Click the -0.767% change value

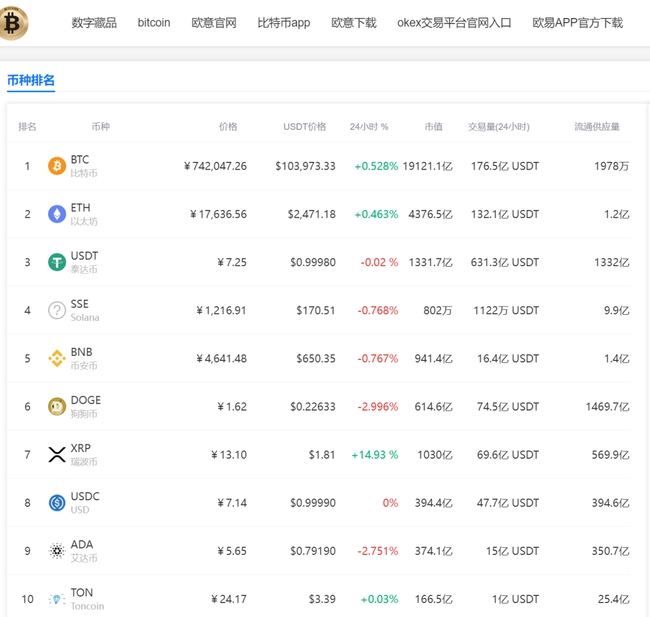pyautogui.click(x=378, y=359)
